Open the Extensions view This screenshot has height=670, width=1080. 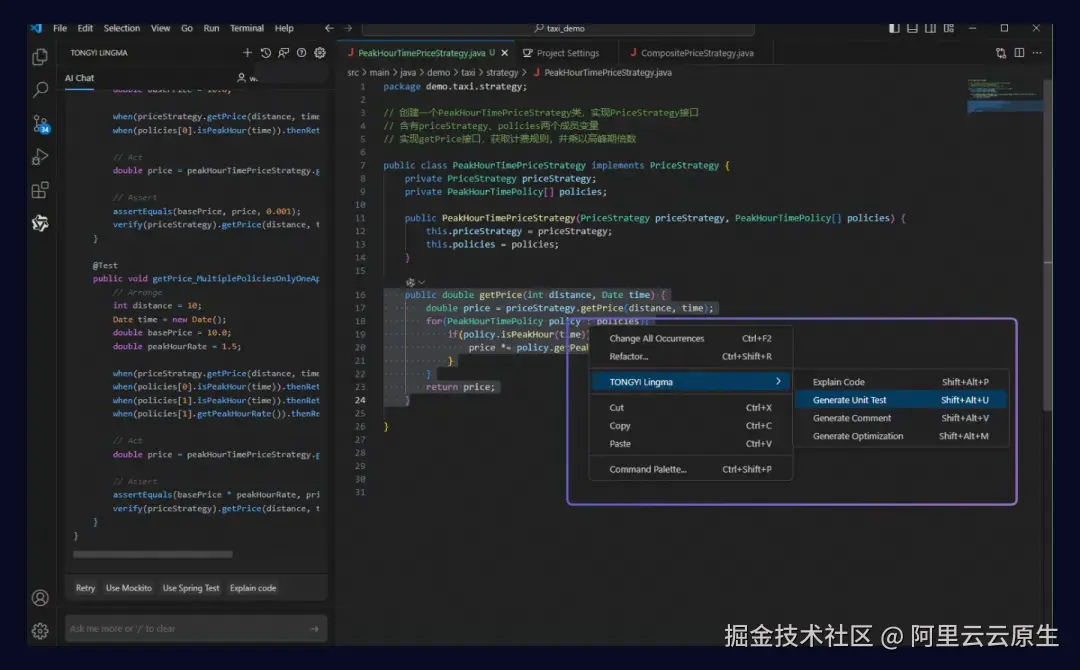pyautogui.click(x=40, y=190)
